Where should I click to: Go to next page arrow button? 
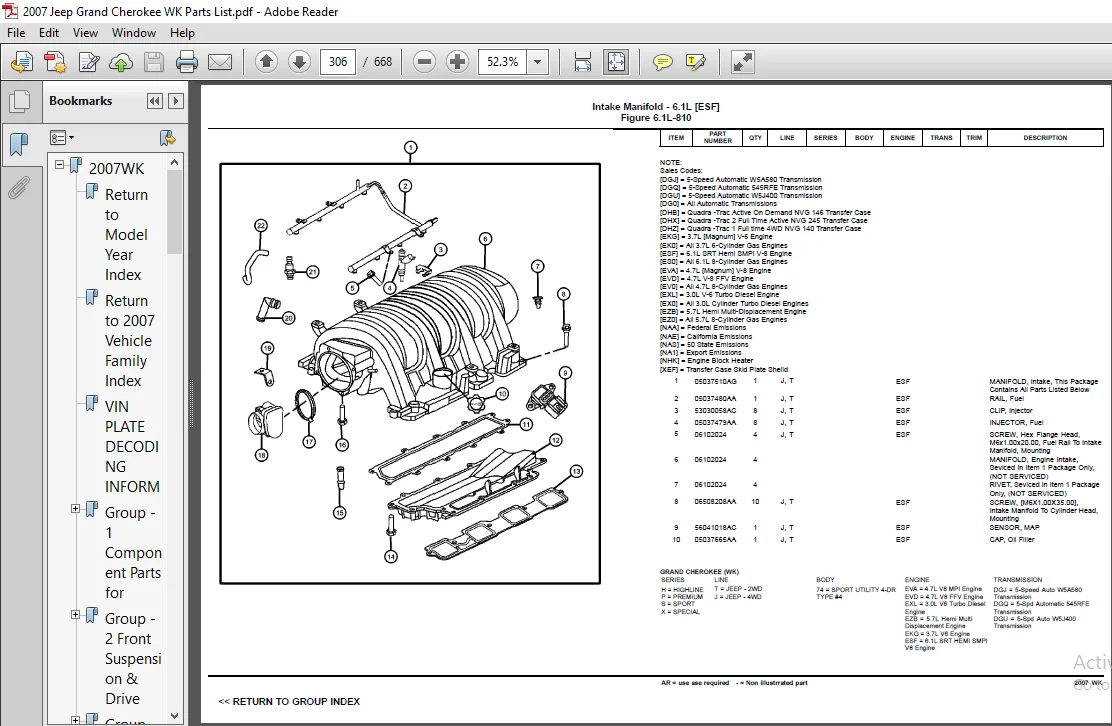coord(299,62)
